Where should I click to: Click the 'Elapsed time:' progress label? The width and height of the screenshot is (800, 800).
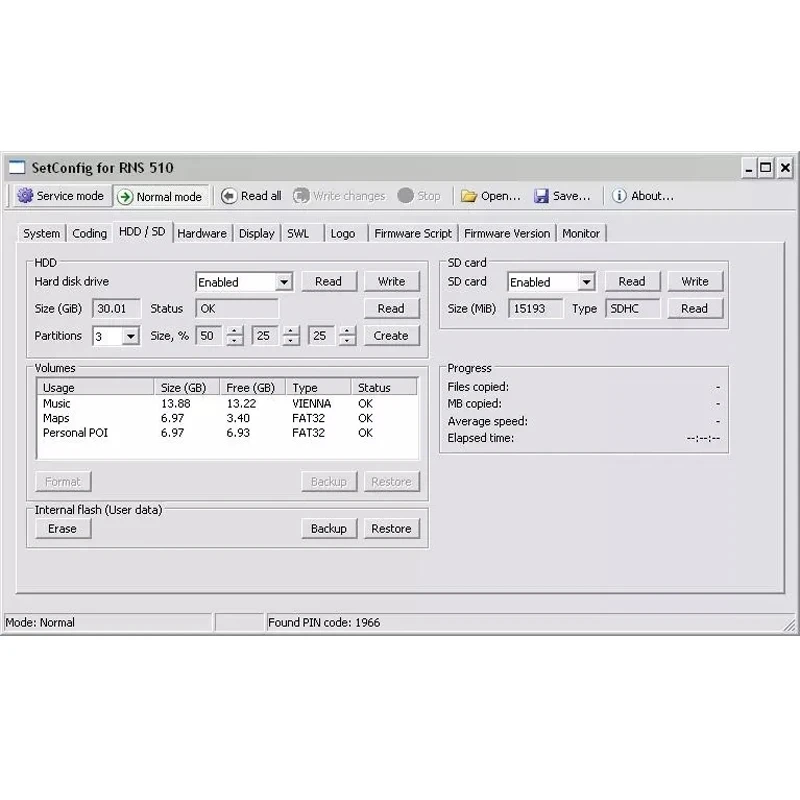481,438
